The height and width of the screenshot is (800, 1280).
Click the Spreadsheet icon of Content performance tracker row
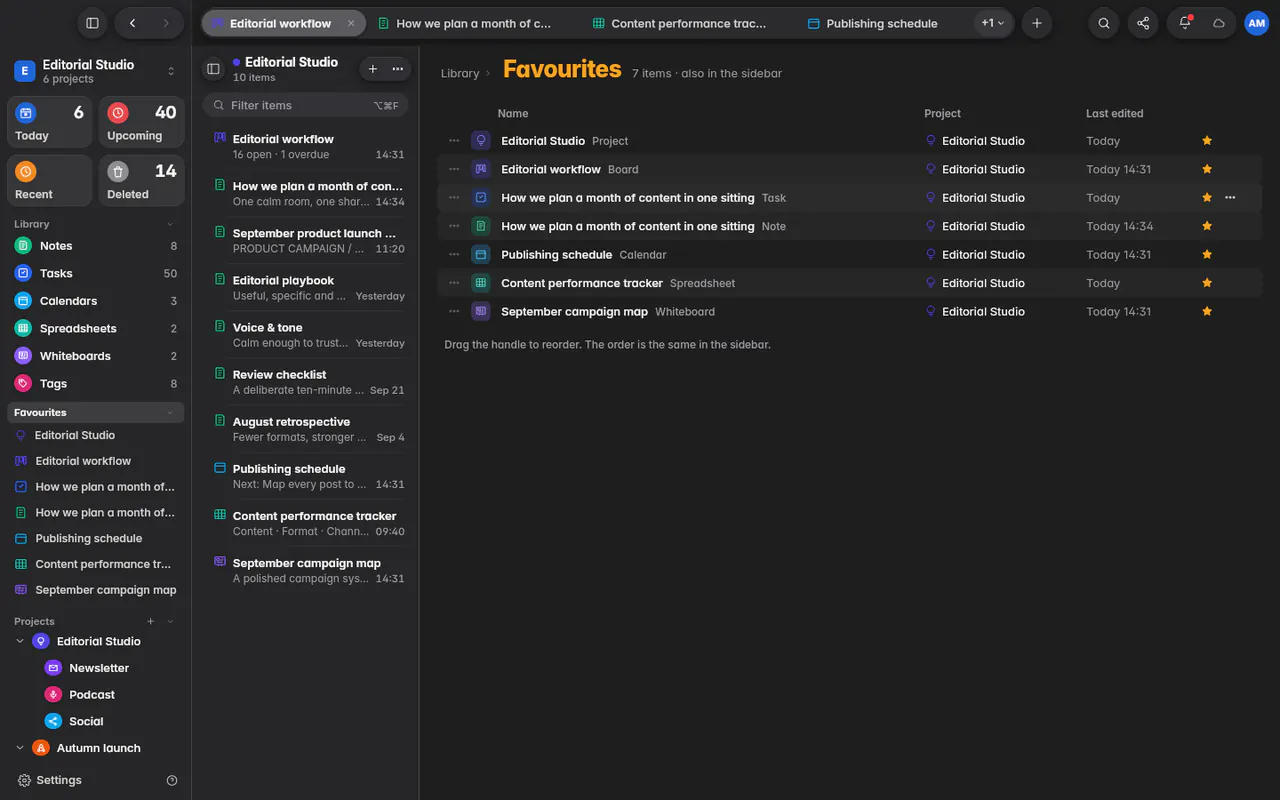(x=481, y=283)
